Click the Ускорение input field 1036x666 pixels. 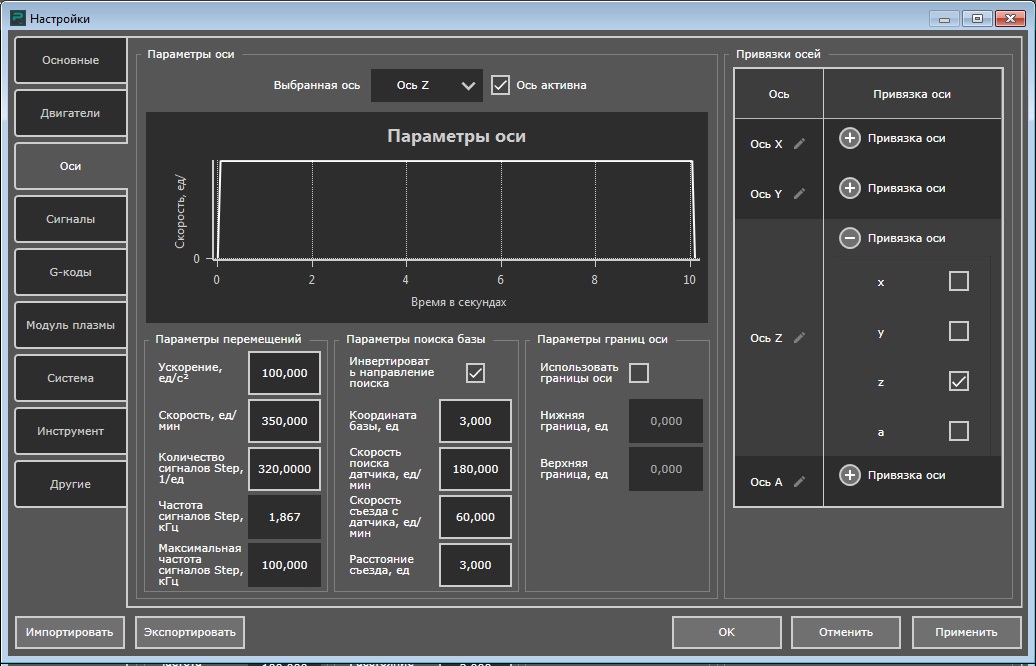click(x=284, y=373)
